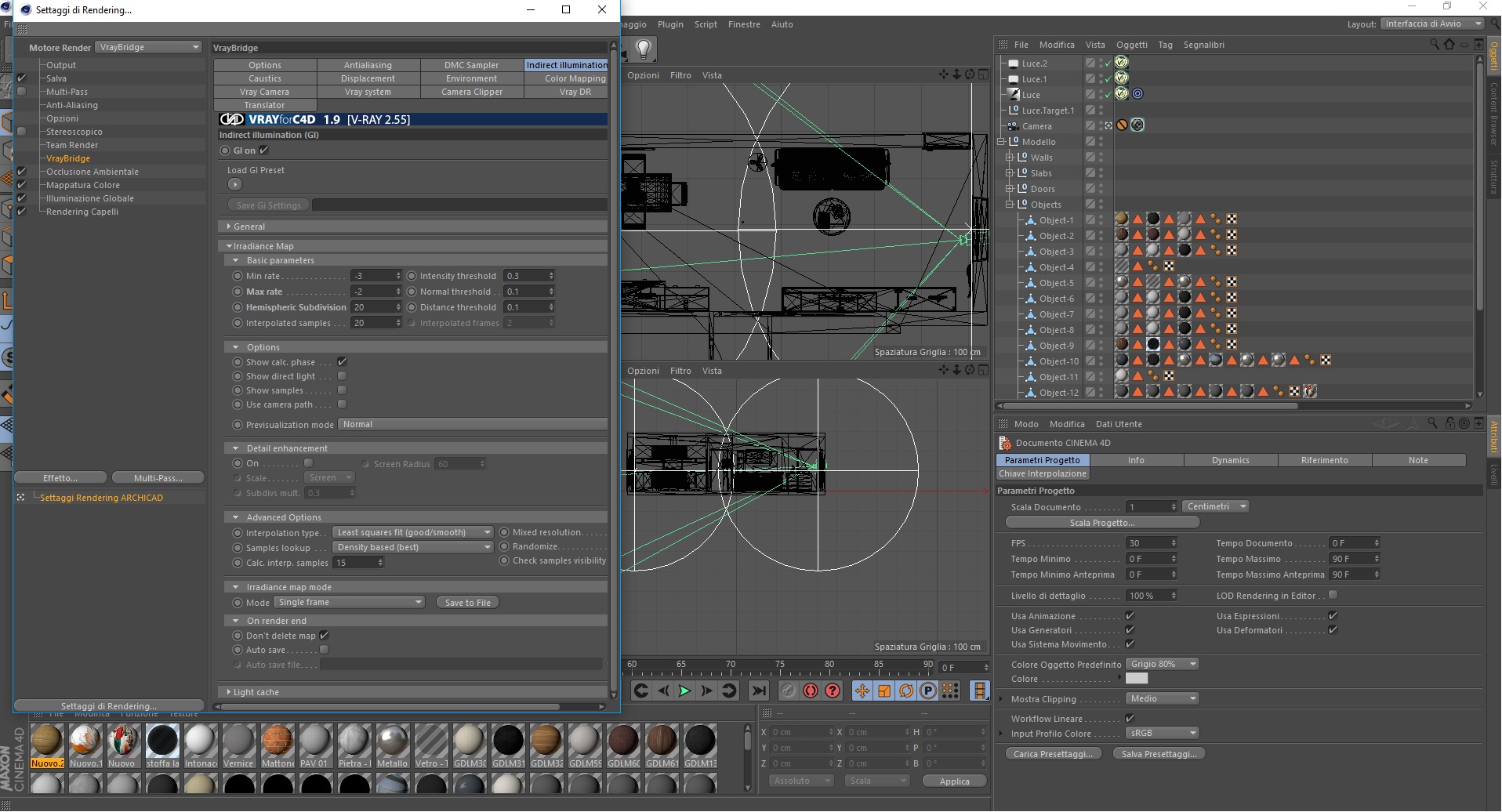1502x812 pixels.
Task: Click the Effetto... button
Action: 60,478
